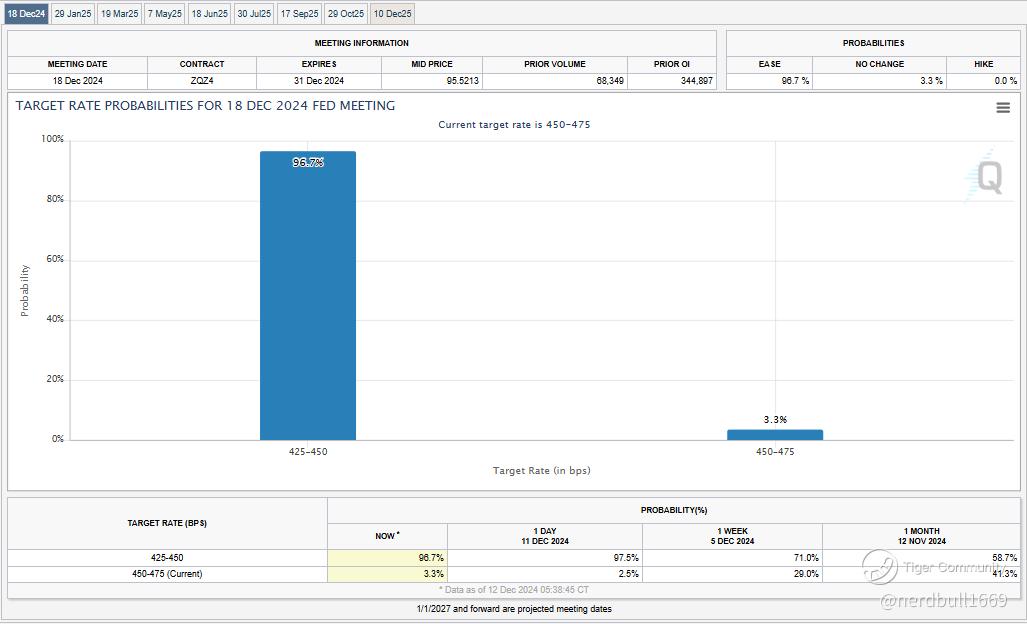Open the 7 May25 meeting tab

click(x=165, y=14)
